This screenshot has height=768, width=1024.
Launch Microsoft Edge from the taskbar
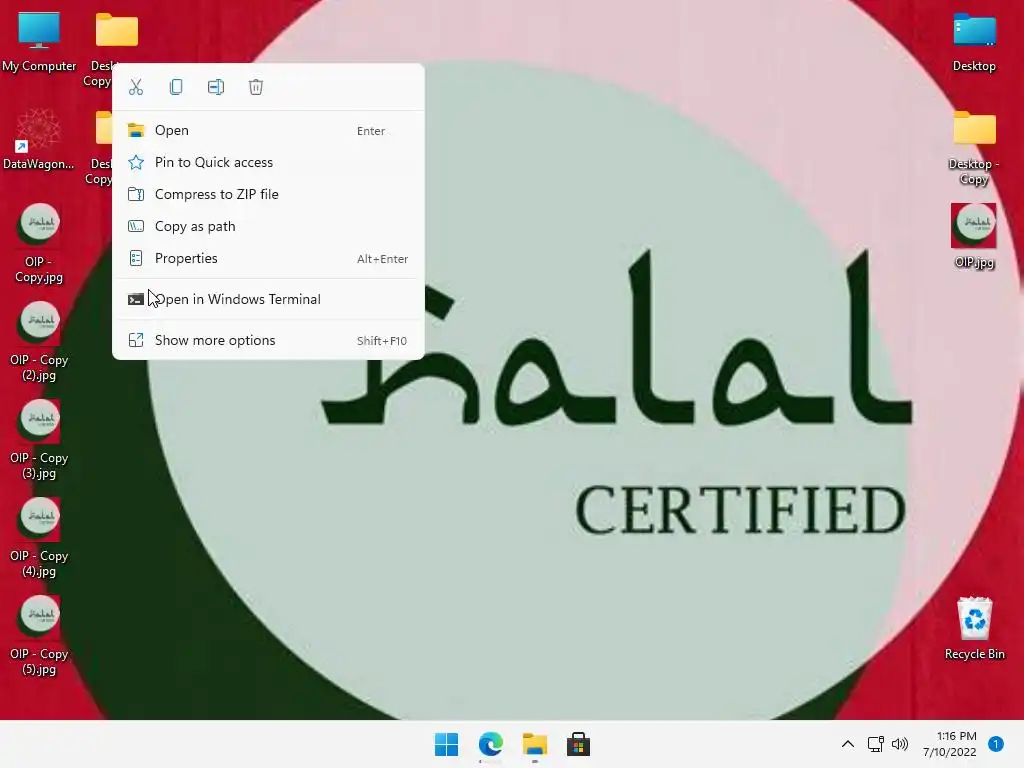point(490,744)
